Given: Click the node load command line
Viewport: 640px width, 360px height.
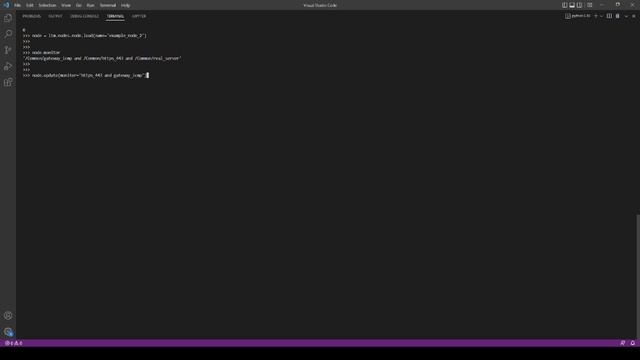Looking at the screenshot, I should pos(84,36).
